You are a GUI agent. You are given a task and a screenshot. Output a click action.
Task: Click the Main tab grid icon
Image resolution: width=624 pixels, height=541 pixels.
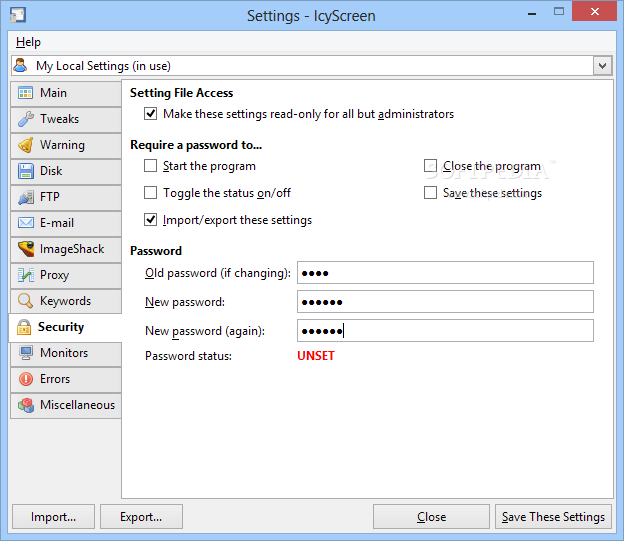point(25,93)
